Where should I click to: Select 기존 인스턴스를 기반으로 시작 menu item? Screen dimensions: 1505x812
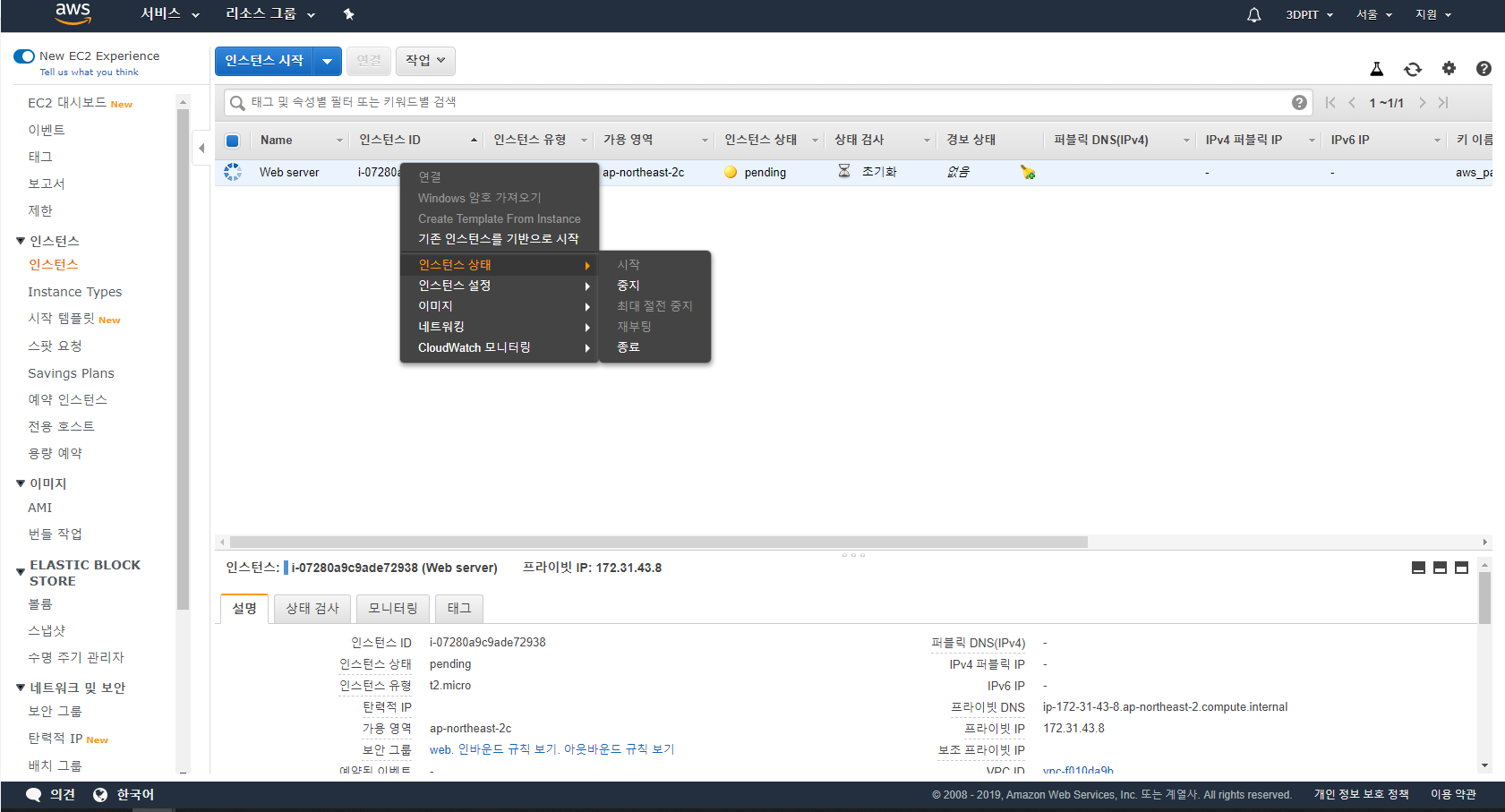(499, 239)
